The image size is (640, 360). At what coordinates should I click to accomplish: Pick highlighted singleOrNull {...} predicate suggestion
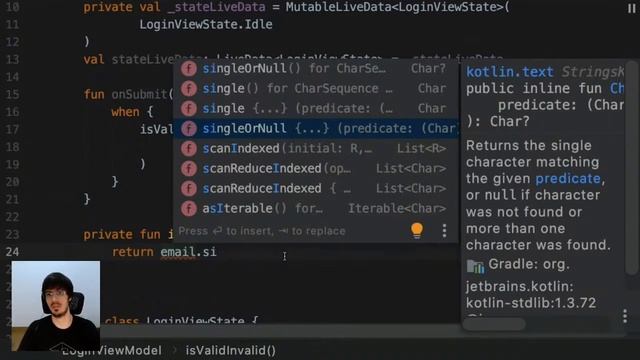click(x=316, y=129)
